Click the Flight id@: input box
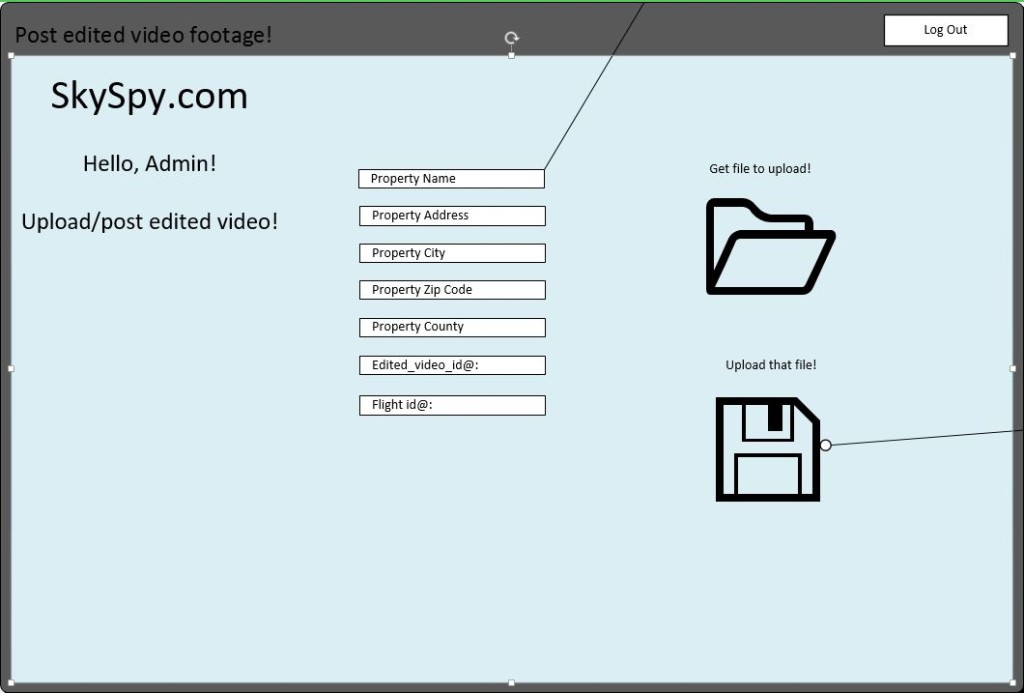Screen dimensions: 1024x693 pos(452,405)
